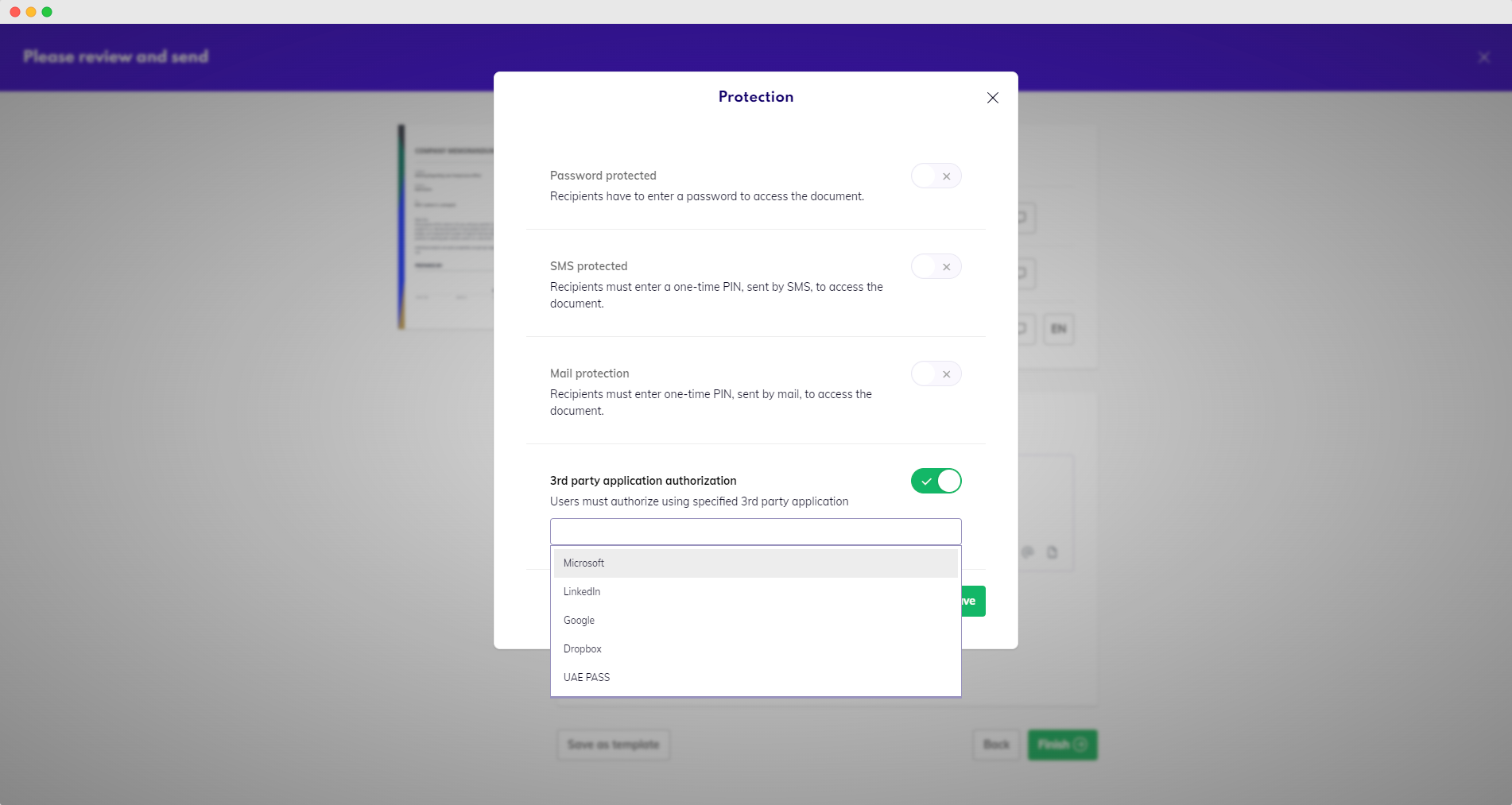
Task: Select Google as authorization application
Action: 579,621
